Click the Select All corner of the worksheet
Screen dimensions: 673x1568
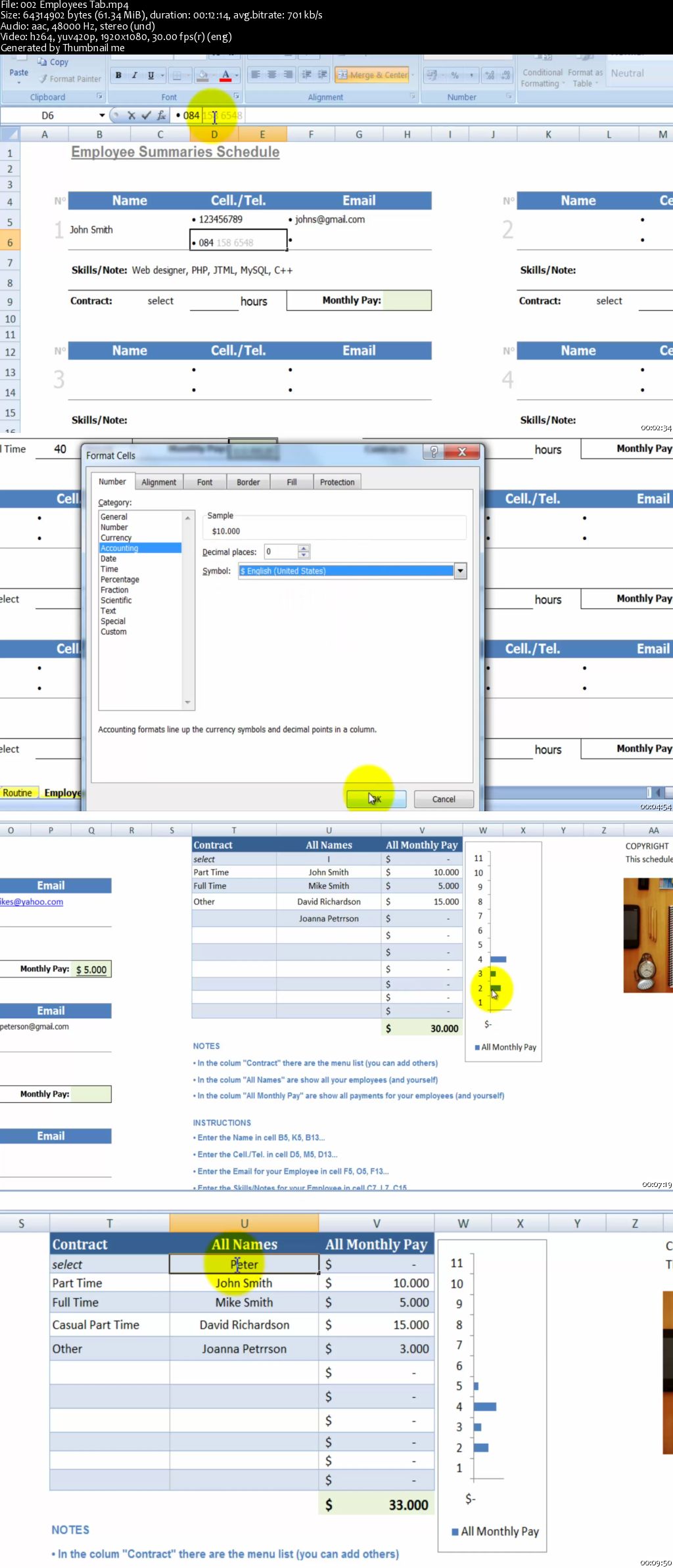[10, 135]
